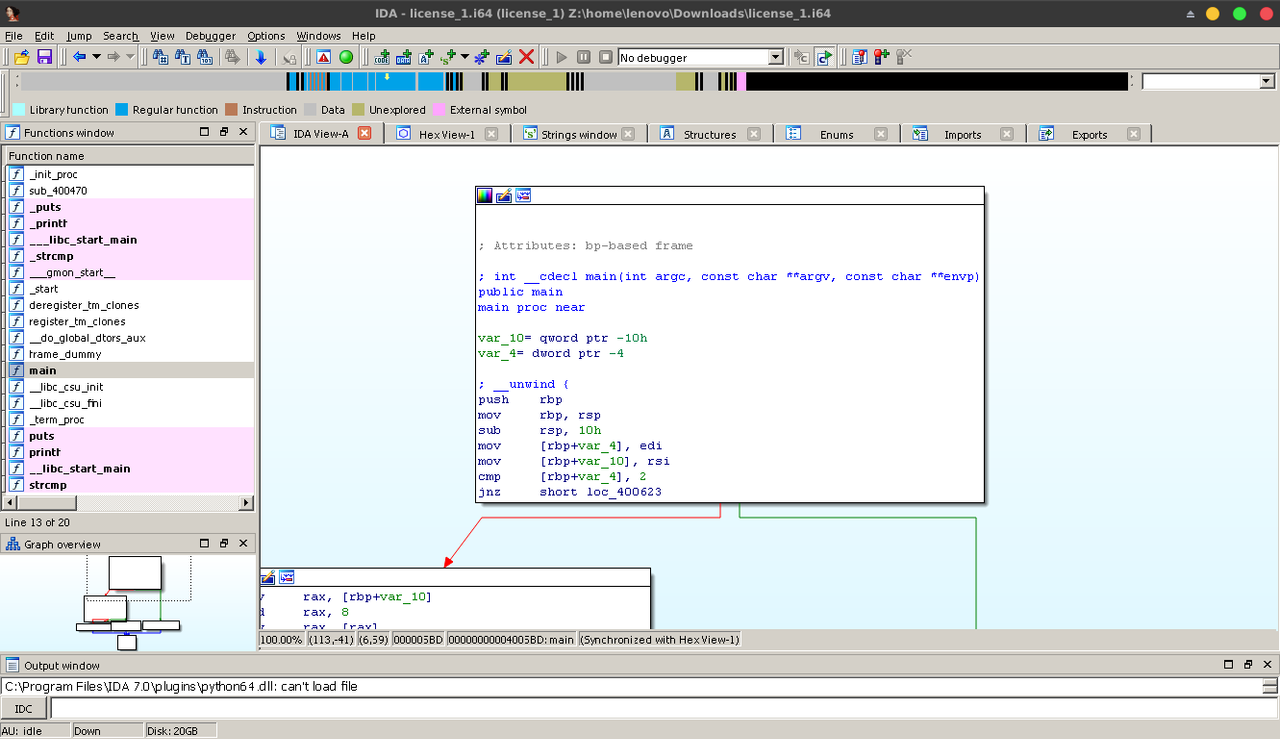The height and width of the screenshot is (739, 1280).
Task: Click the group nodes icon in main block header
Action: tap(523, 196)
